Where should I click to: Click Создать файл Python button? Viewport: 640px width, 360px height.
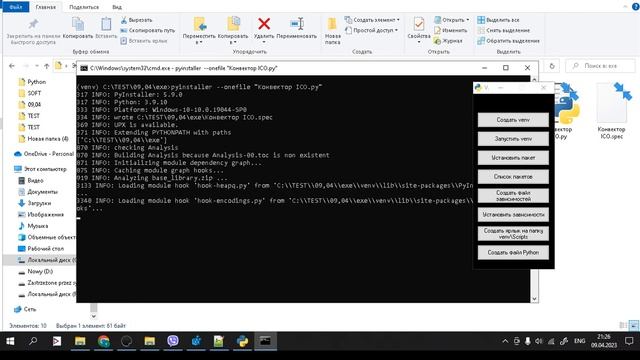pyautogui.click(x=513, y=252)
